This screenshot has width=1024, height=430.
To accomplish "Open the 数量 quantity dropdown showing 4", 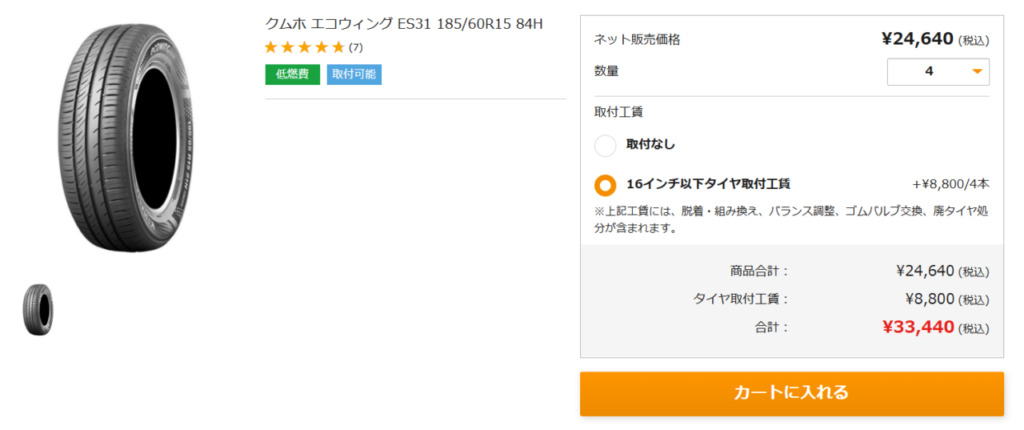I will [938, 71].
